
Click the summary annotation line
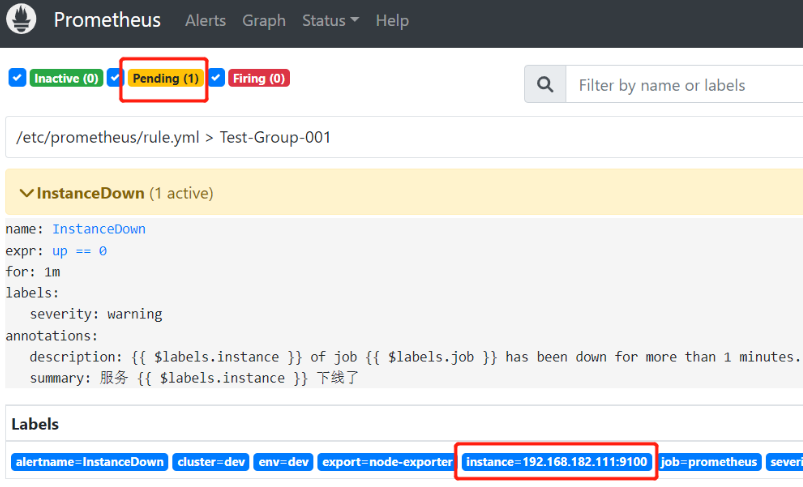(194, 378)
